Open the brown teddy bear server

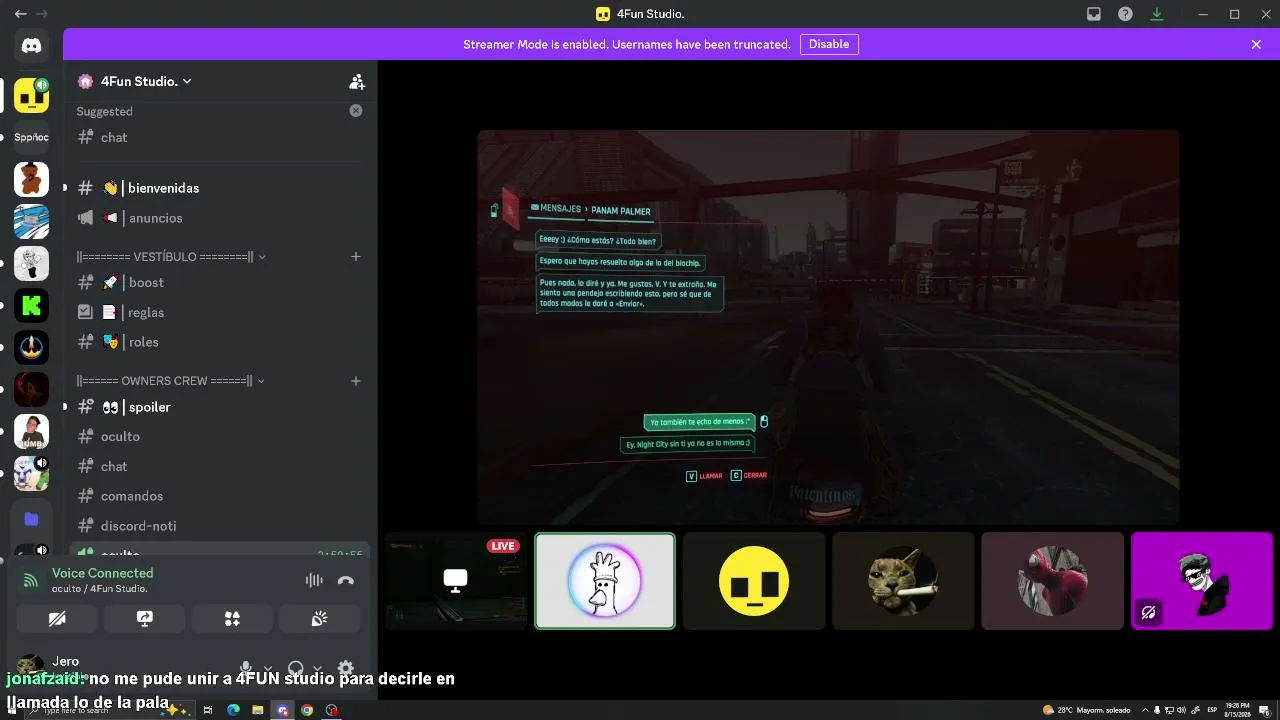tap(31, 180)
